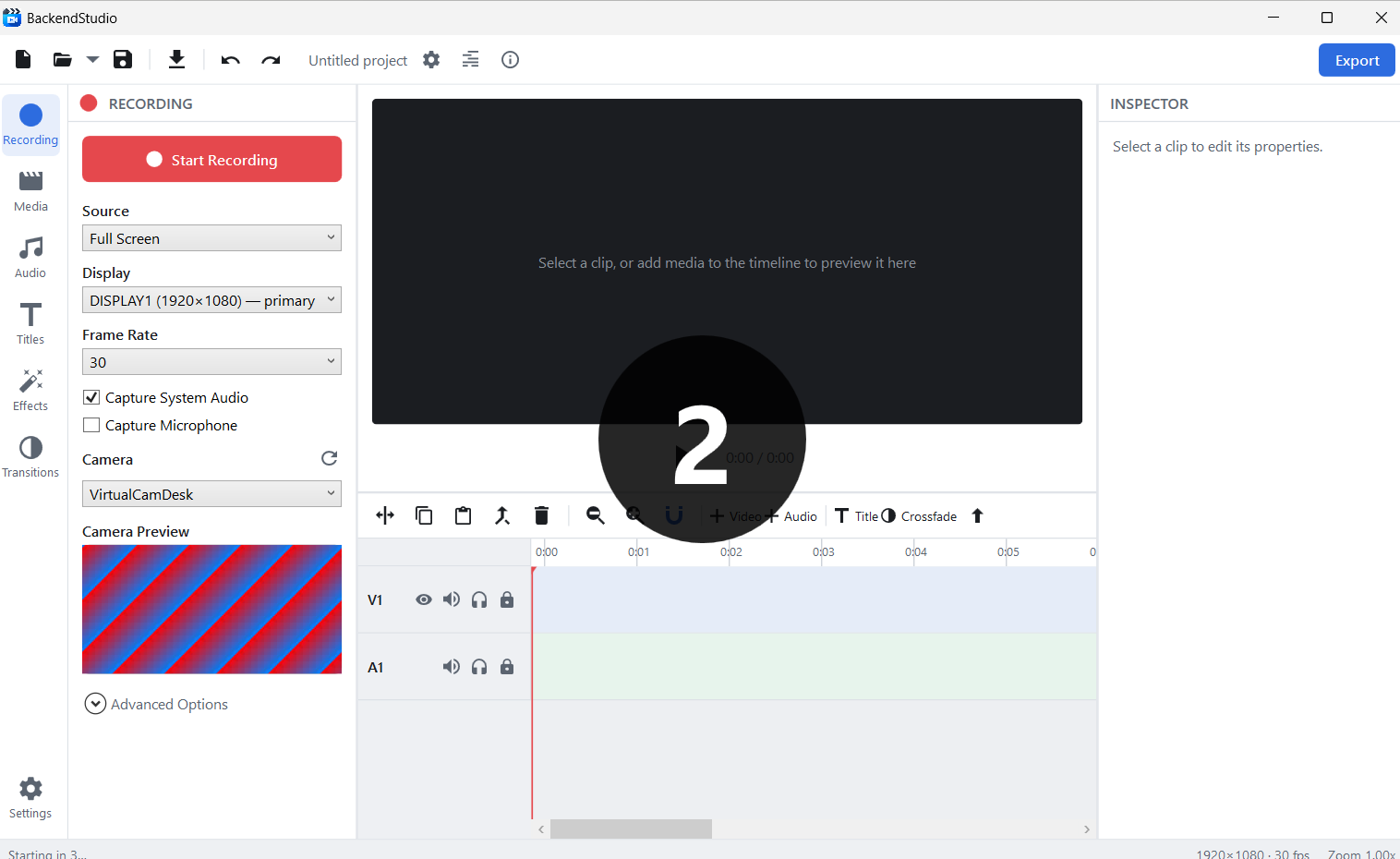Viewport: 1400px width, 859px height.
Task: Click the Start Recording button
Action: (211, 159)
